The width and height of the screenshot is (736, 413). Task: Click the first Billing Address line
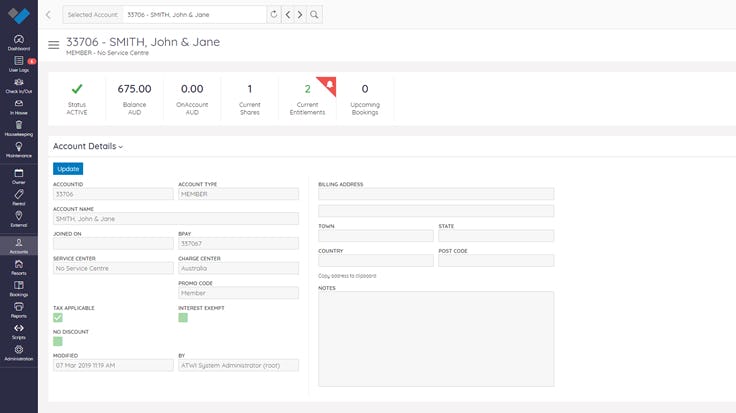pos(436,194)
